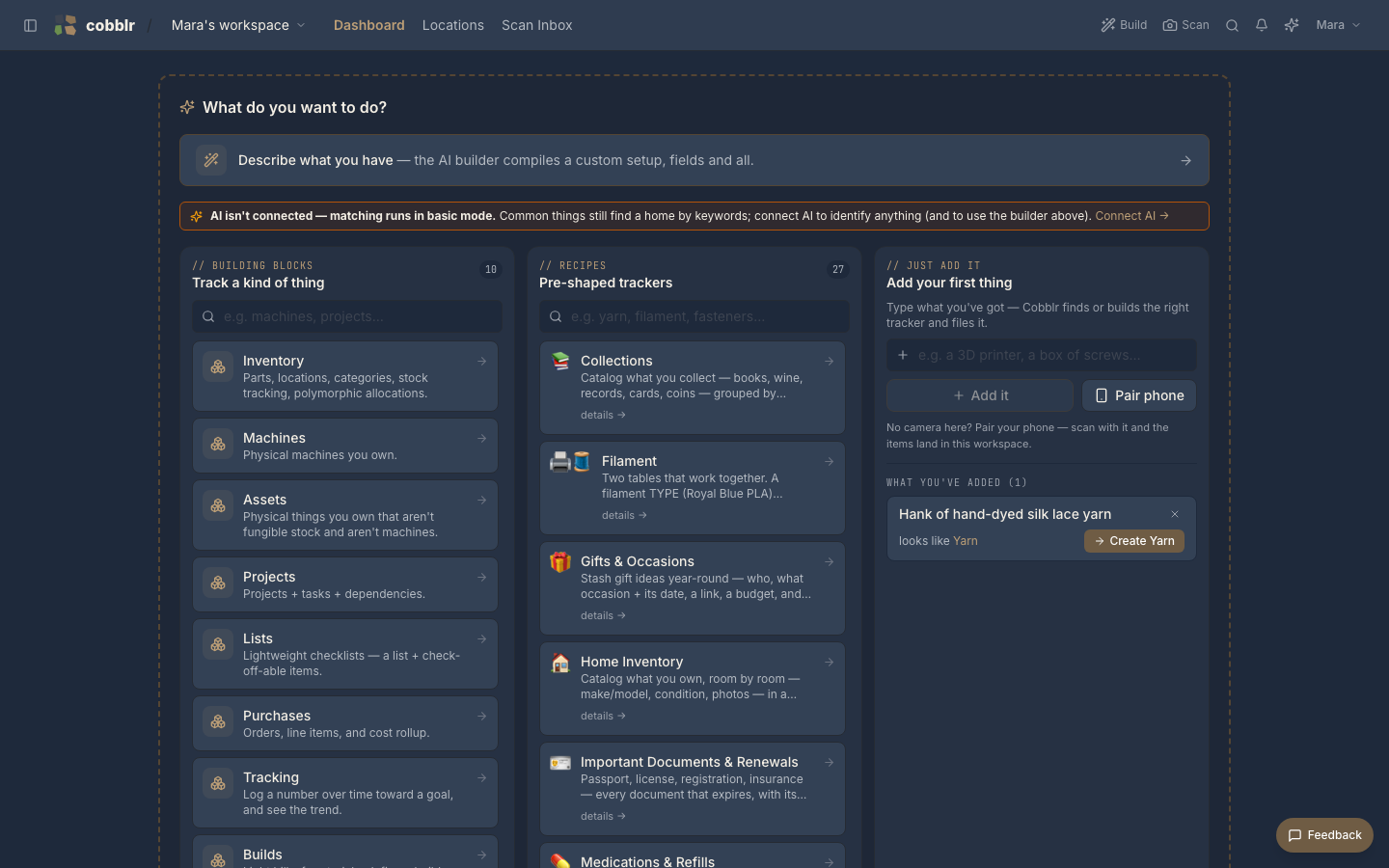Screen dimensions: 1389x868
Task: Expand details under Filament
Action: 624,515
